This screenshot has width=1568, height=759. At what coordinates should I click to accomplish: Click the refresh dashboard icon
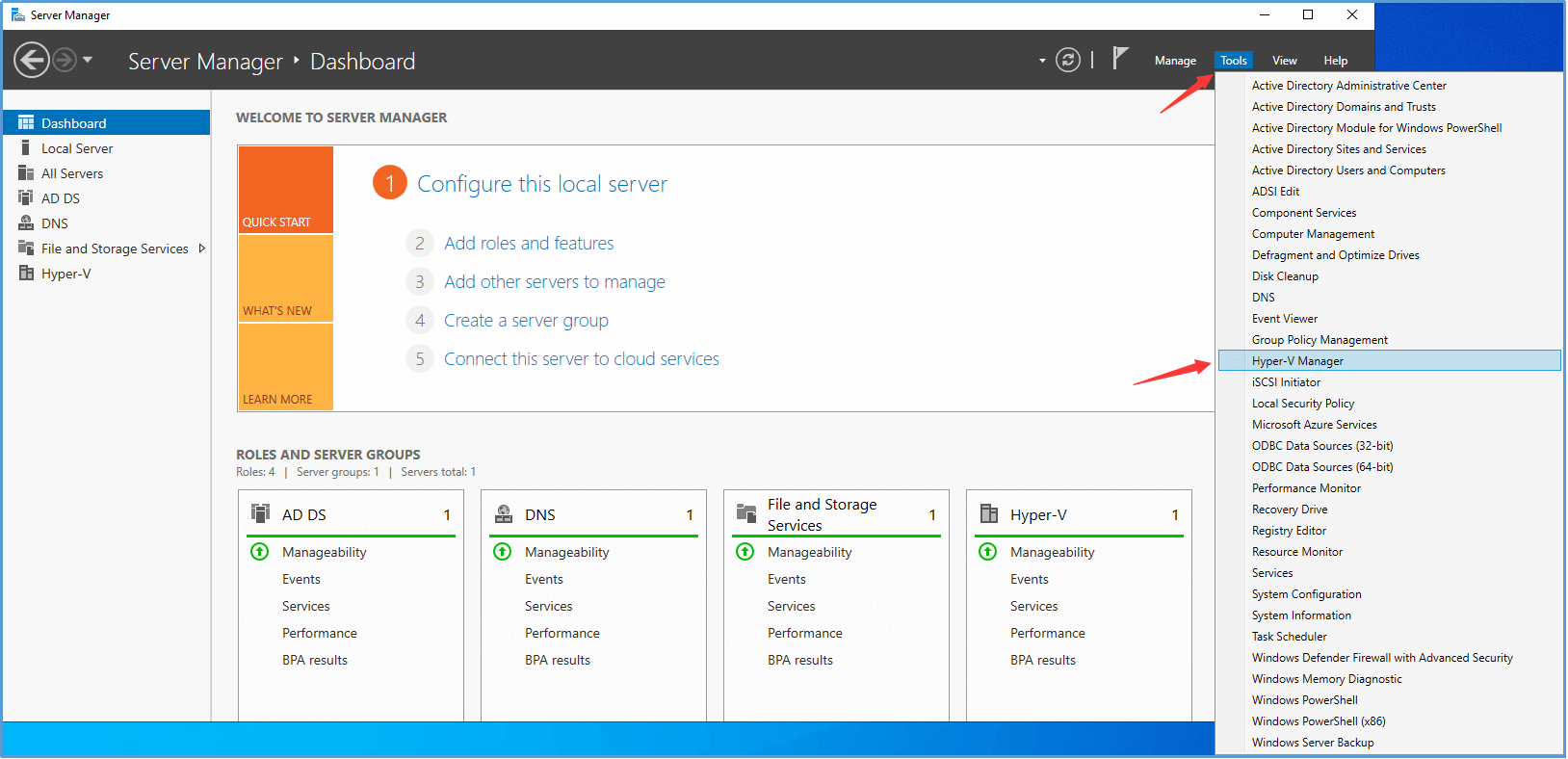[1068, 60]
